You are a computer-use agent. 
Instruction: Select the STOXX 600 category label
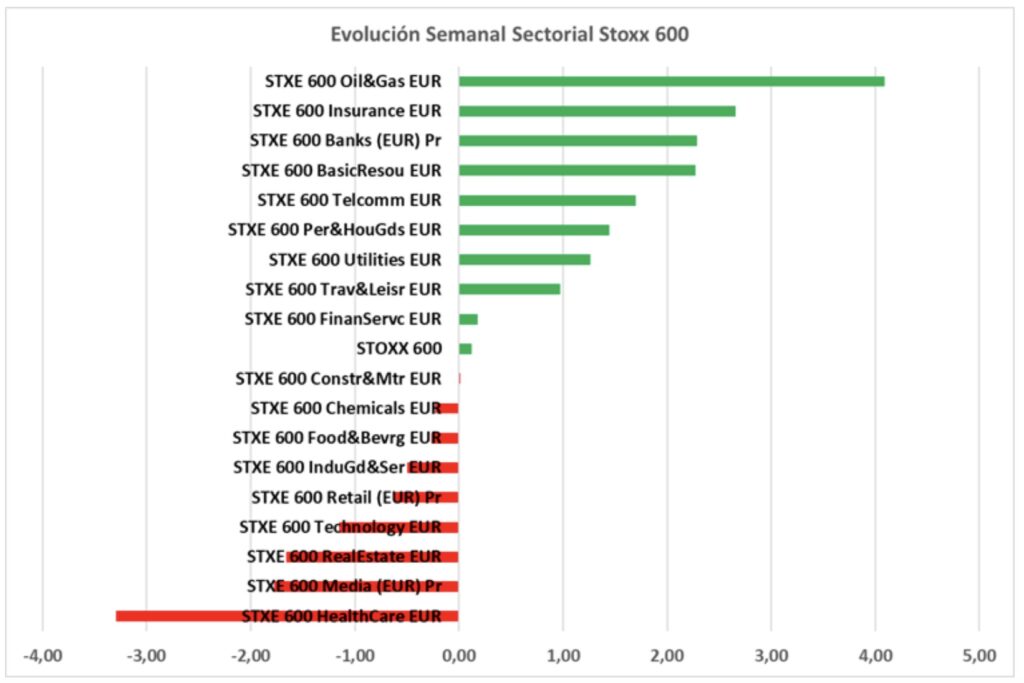[x=398, y=349]
